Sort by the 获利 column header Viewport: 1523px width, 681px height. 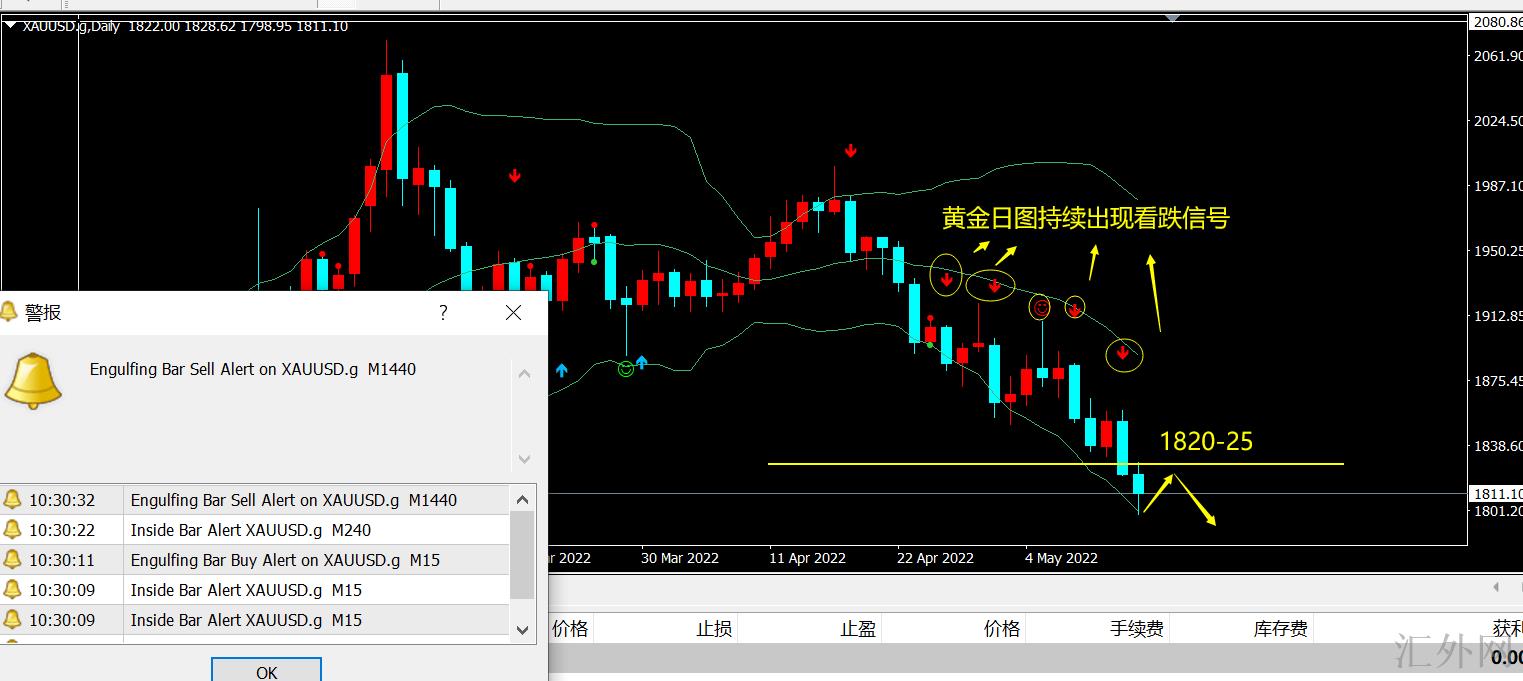pyautogui.click(x=1507, y=629)
